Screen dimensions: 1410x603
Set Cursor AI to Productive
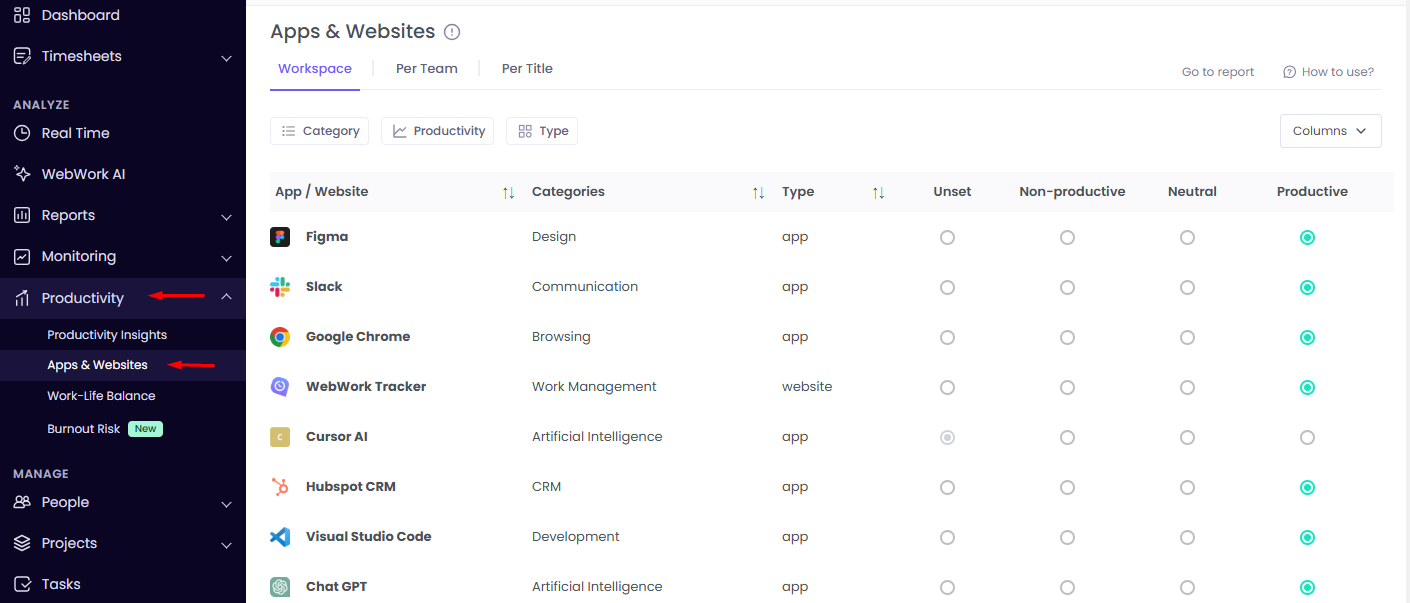pos(1307,437)
